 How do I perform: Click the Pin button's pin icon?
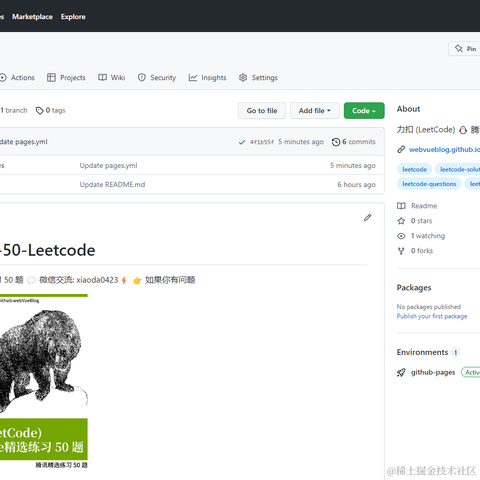(459, 49)
